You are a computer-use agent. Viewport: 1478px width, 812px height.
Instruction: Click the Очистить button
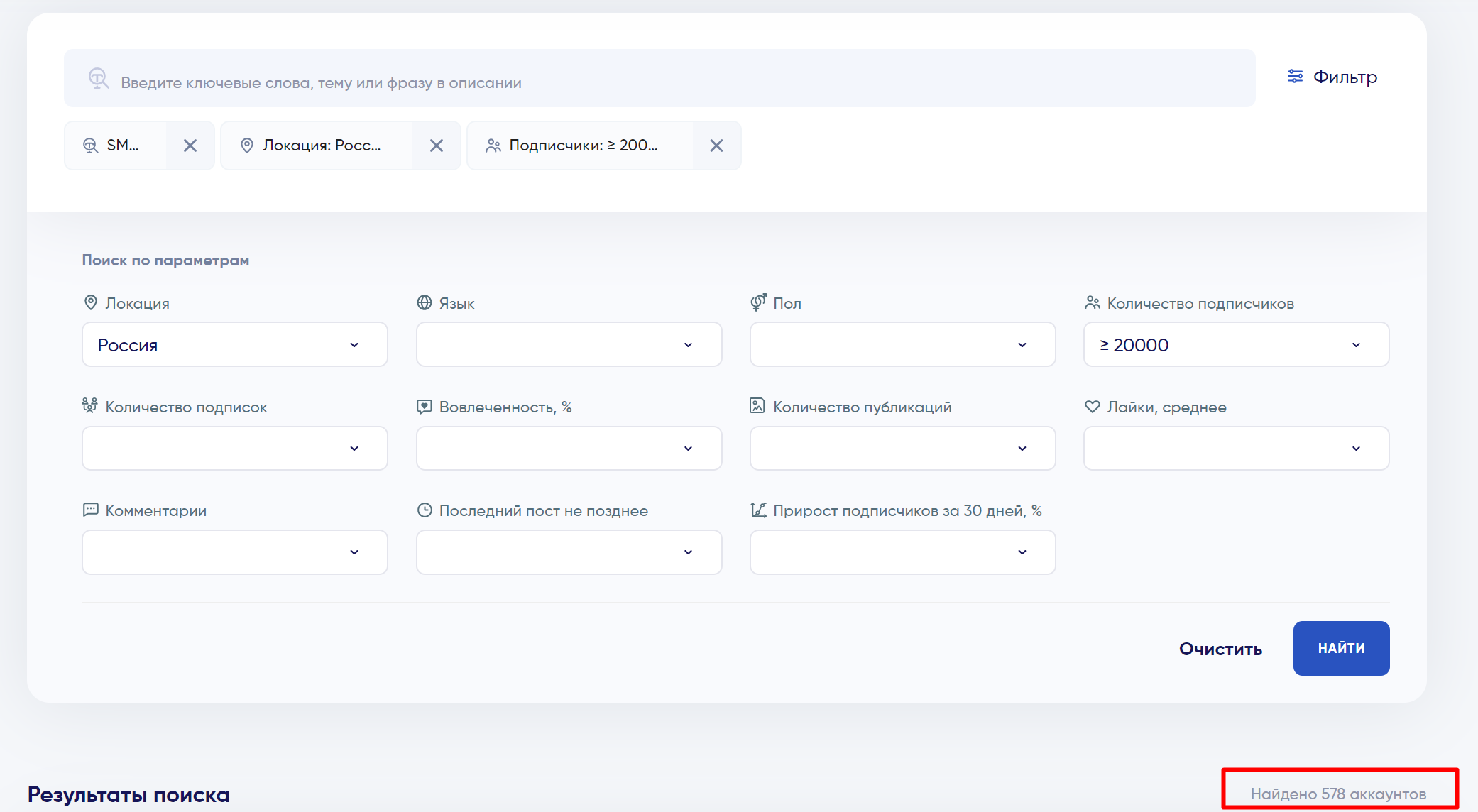point(1221,649)
